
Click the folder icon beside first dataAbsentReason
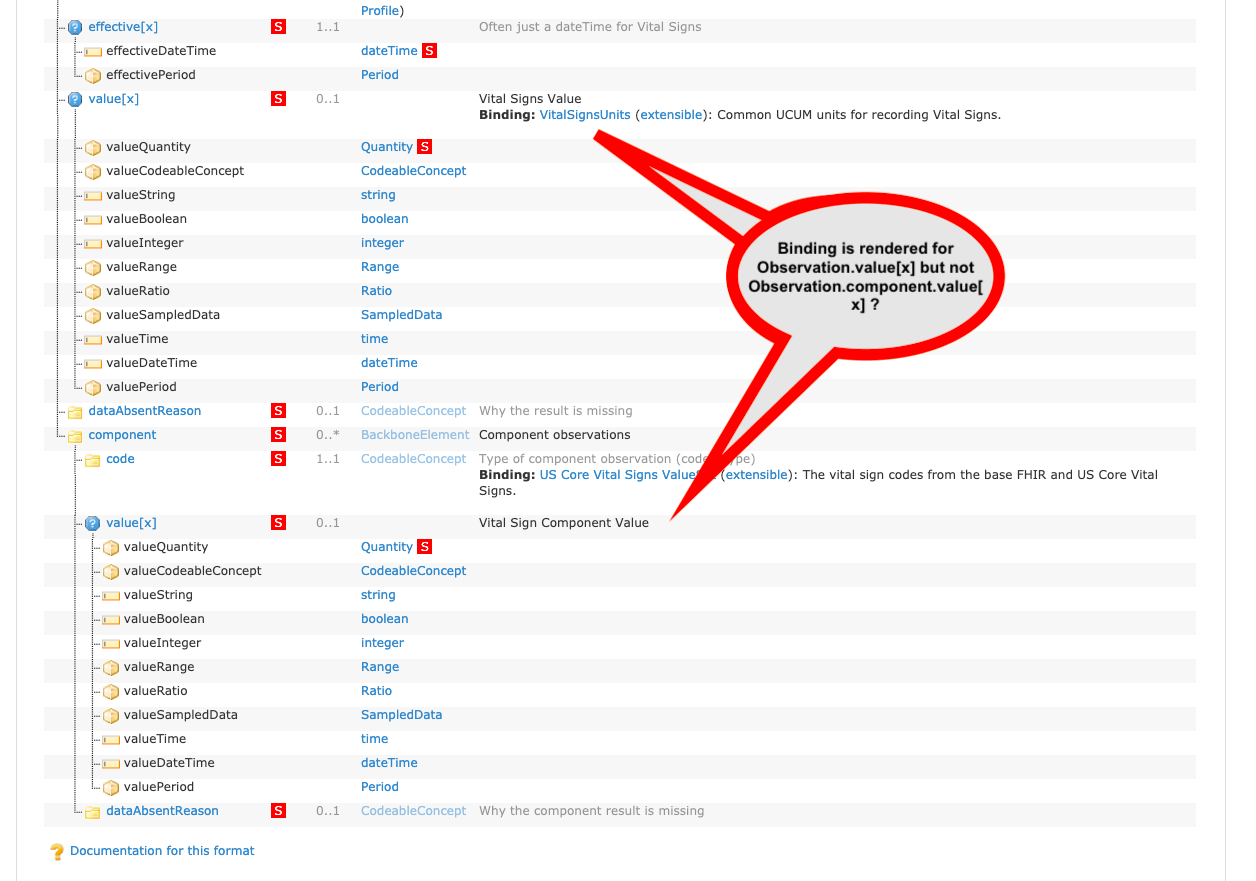click(75, 411)
